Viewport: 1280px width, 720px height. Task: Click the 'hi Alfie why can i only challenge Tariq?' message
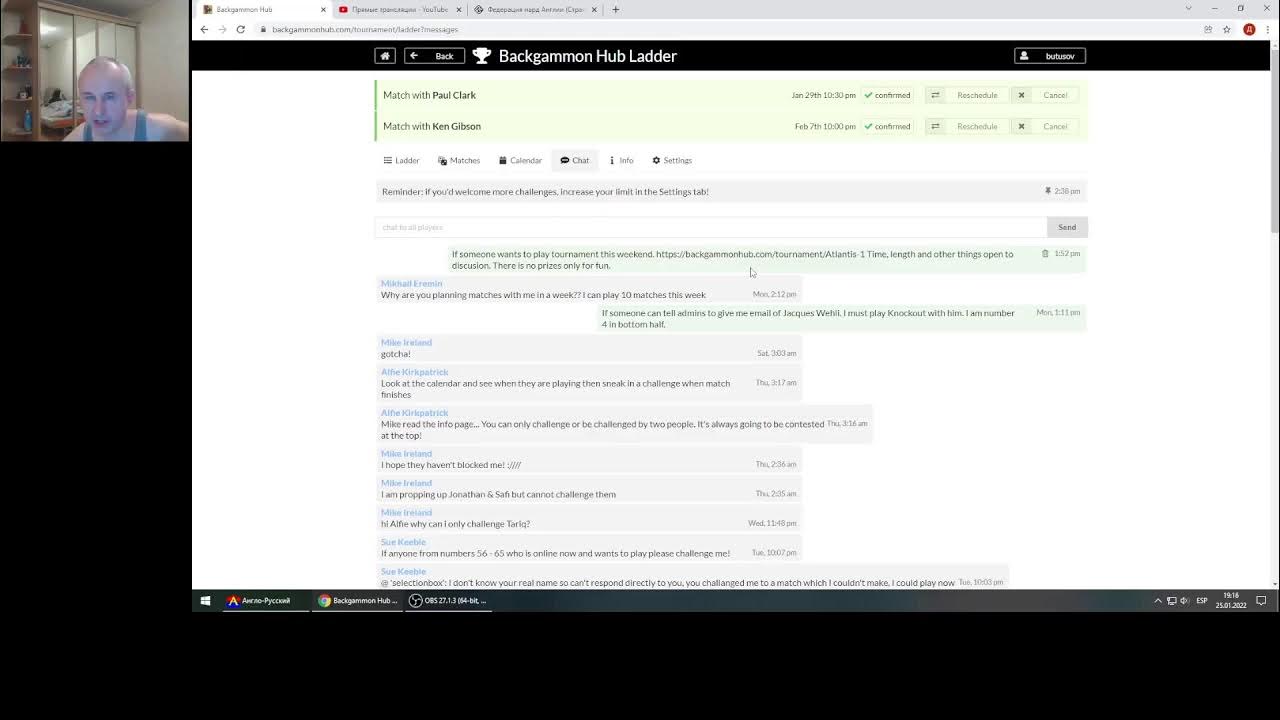(x=588, y=518)
